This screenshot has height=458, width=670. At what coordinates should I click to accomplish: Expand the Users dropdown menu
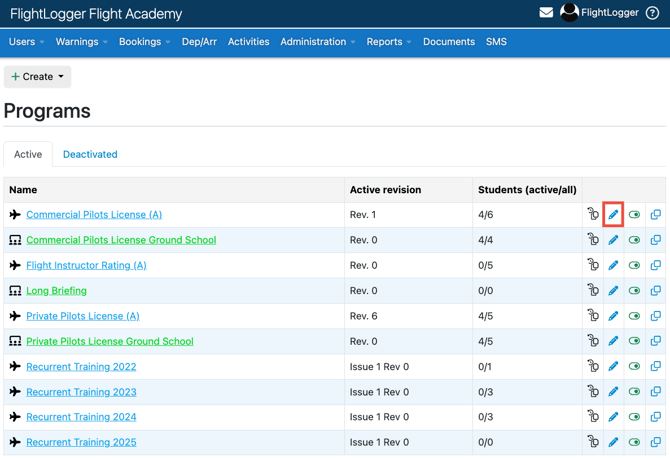coord(26,42)
